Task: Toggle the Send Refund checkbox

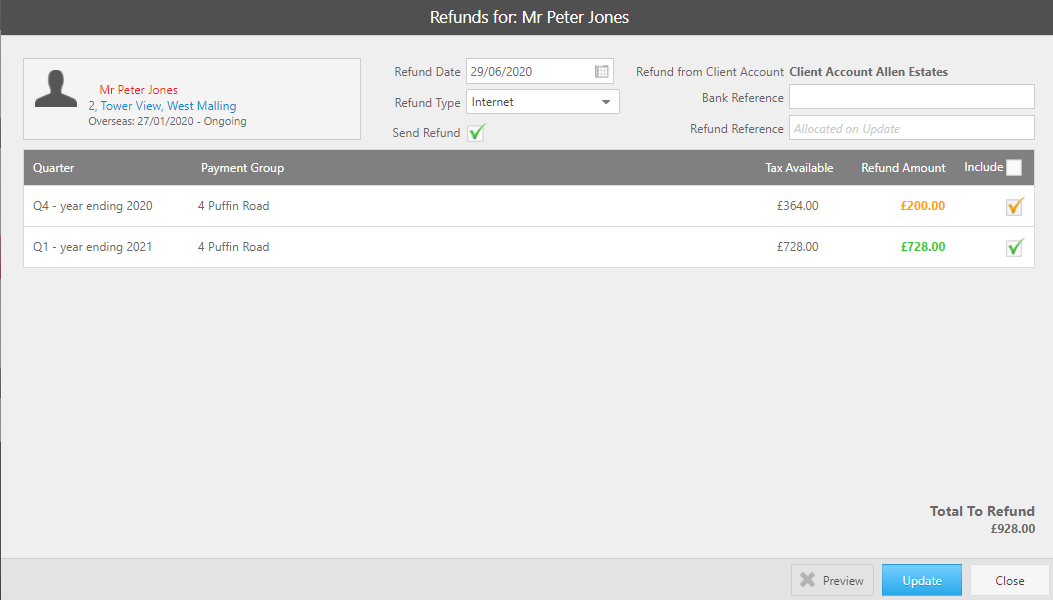Action: pos(476,132)
